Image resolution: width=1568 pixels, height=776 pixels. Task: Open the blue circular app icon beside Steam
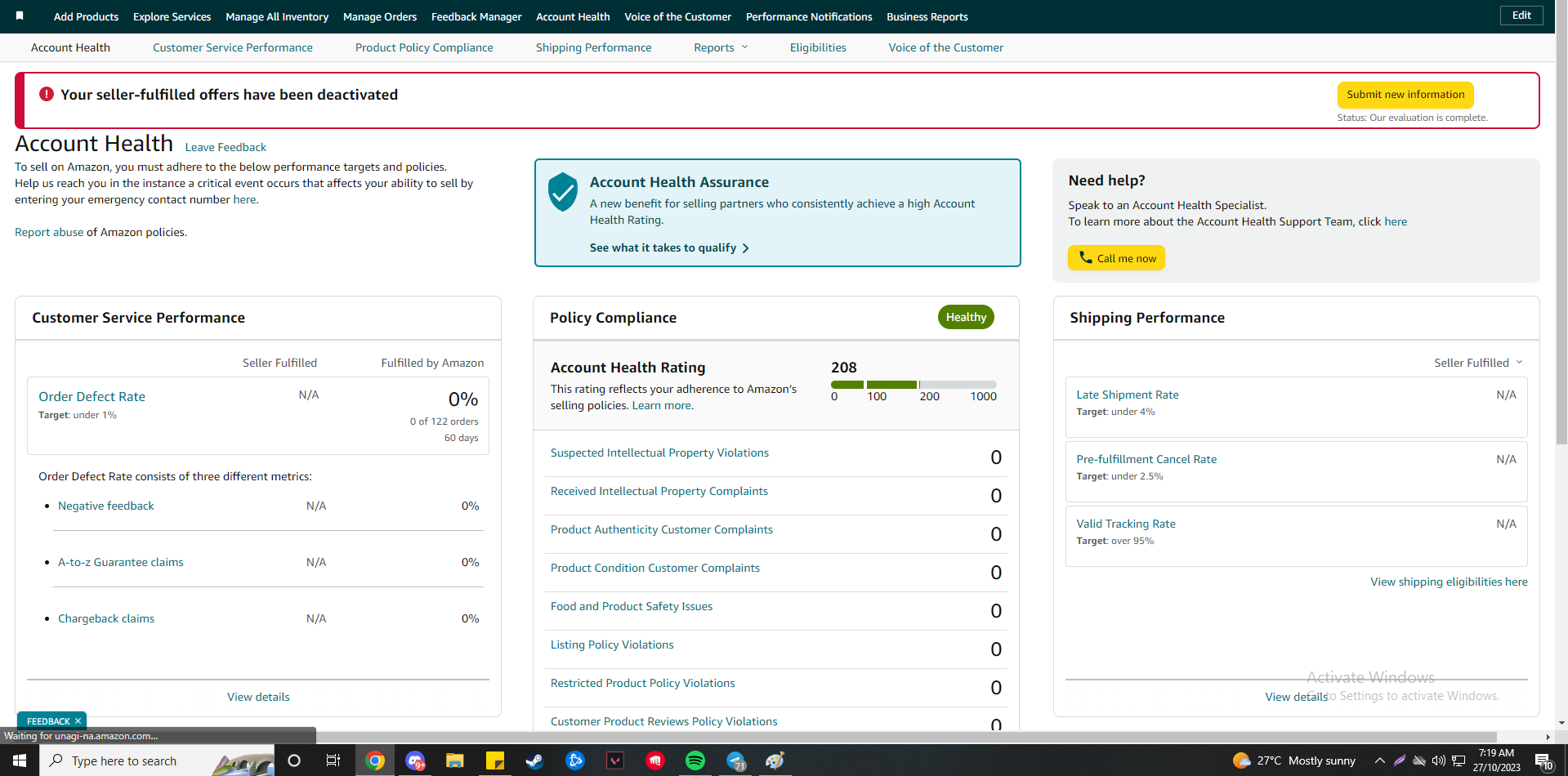[x=575, y=760]
